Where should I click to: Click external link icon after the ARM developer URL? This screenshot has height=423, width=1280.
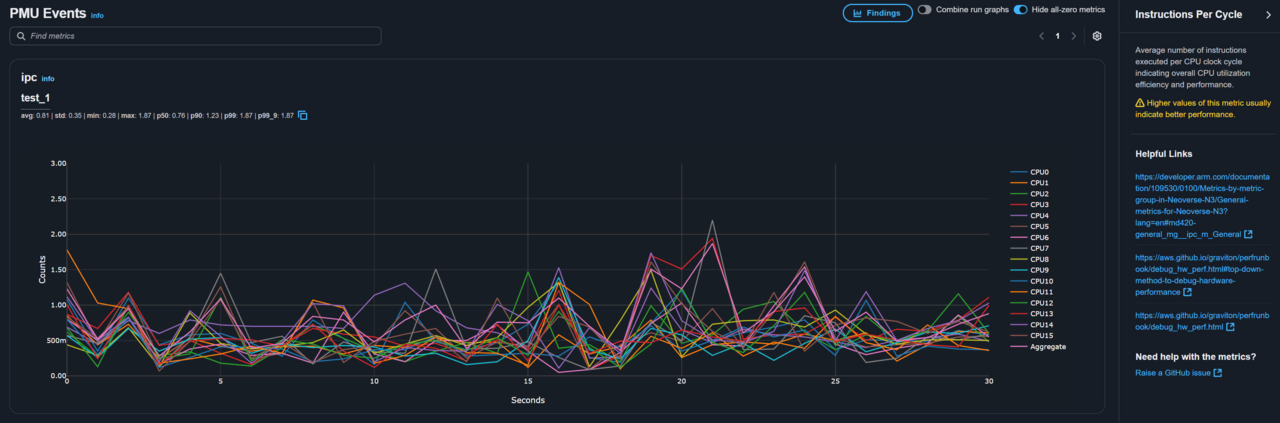(1248, 234)
